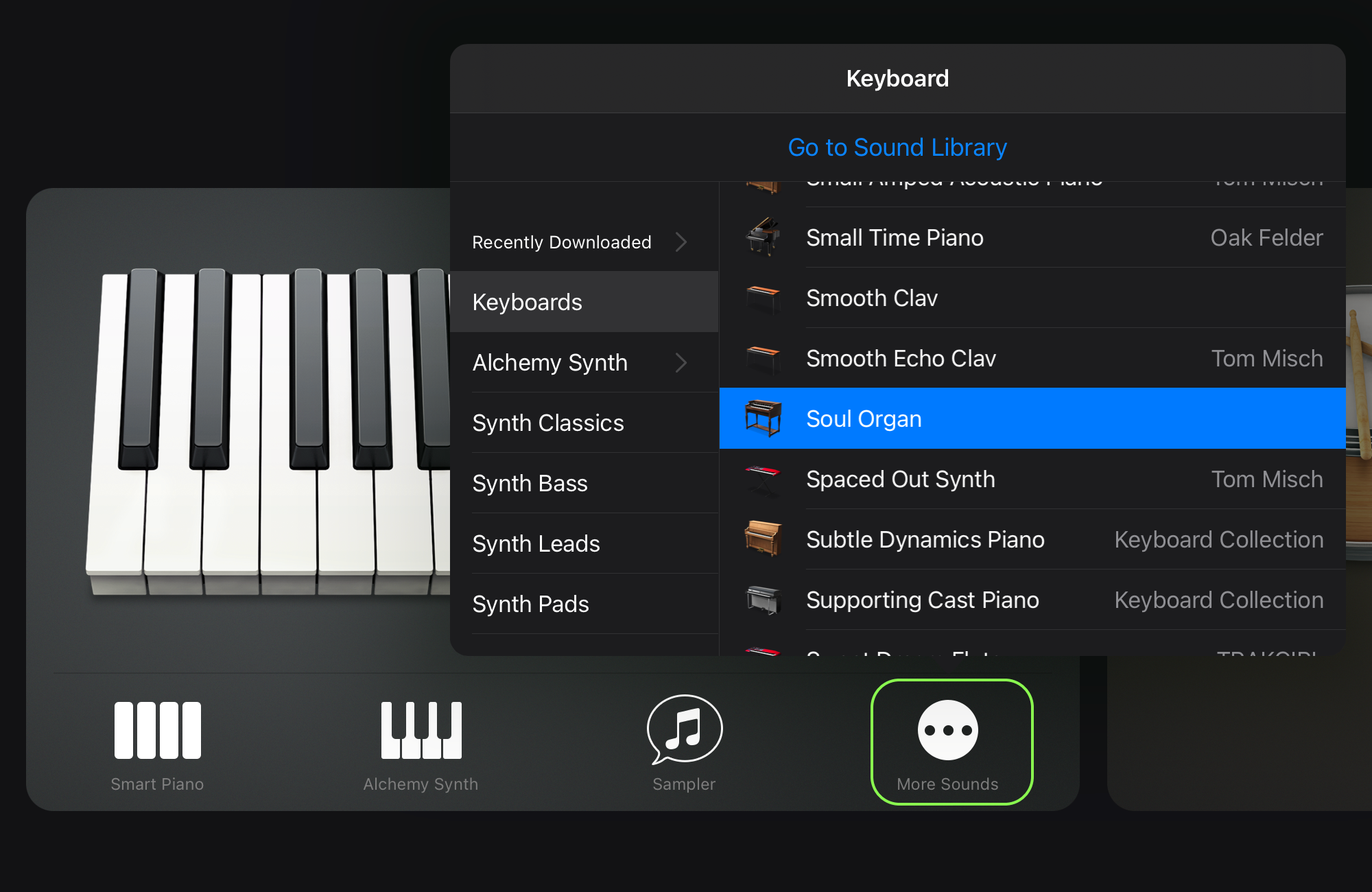Open the Synth Pads category
1372x892 pixels.
point(584,604)
